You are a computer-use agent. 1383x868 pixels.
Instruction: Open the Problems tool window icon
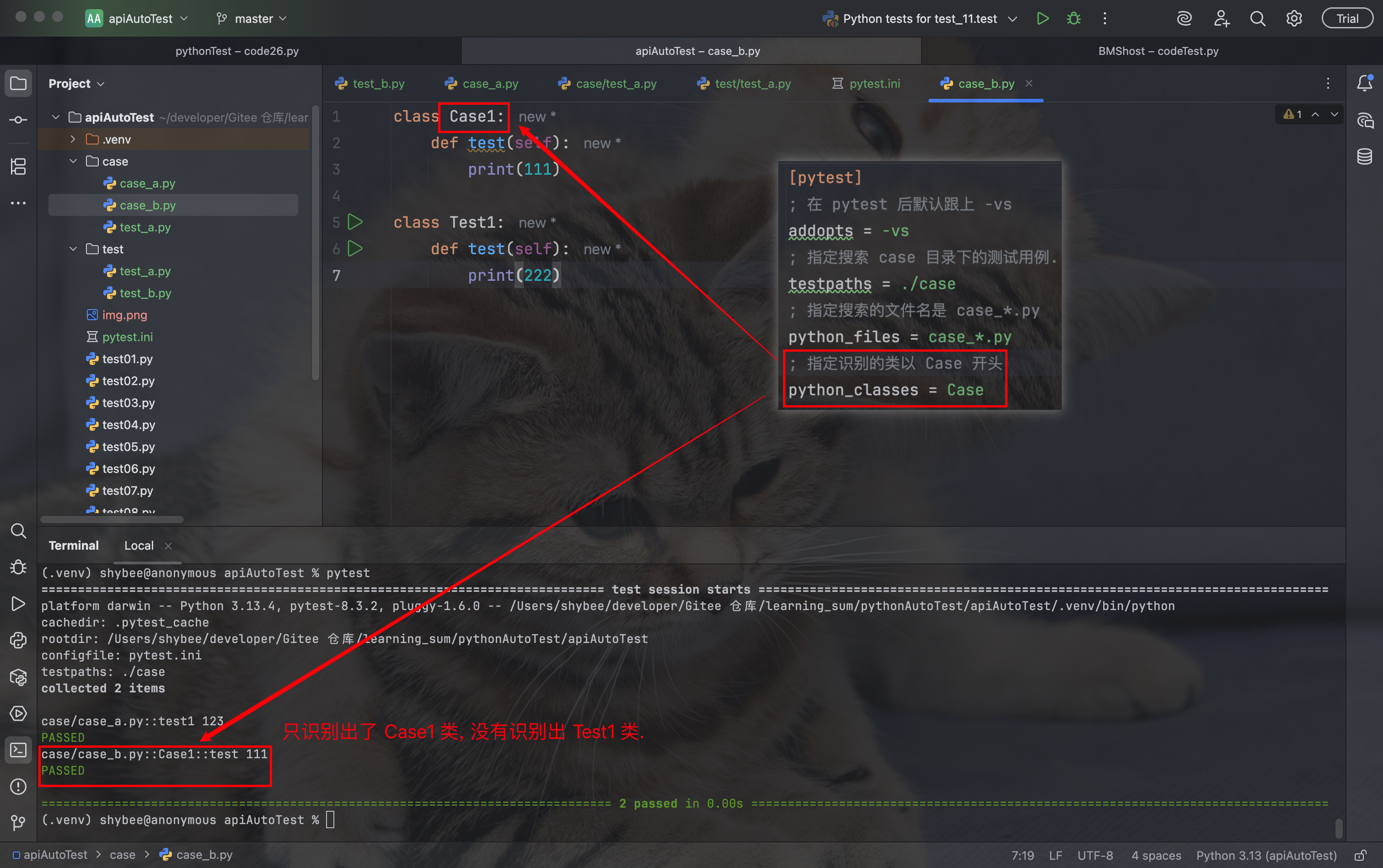(18, 787)
